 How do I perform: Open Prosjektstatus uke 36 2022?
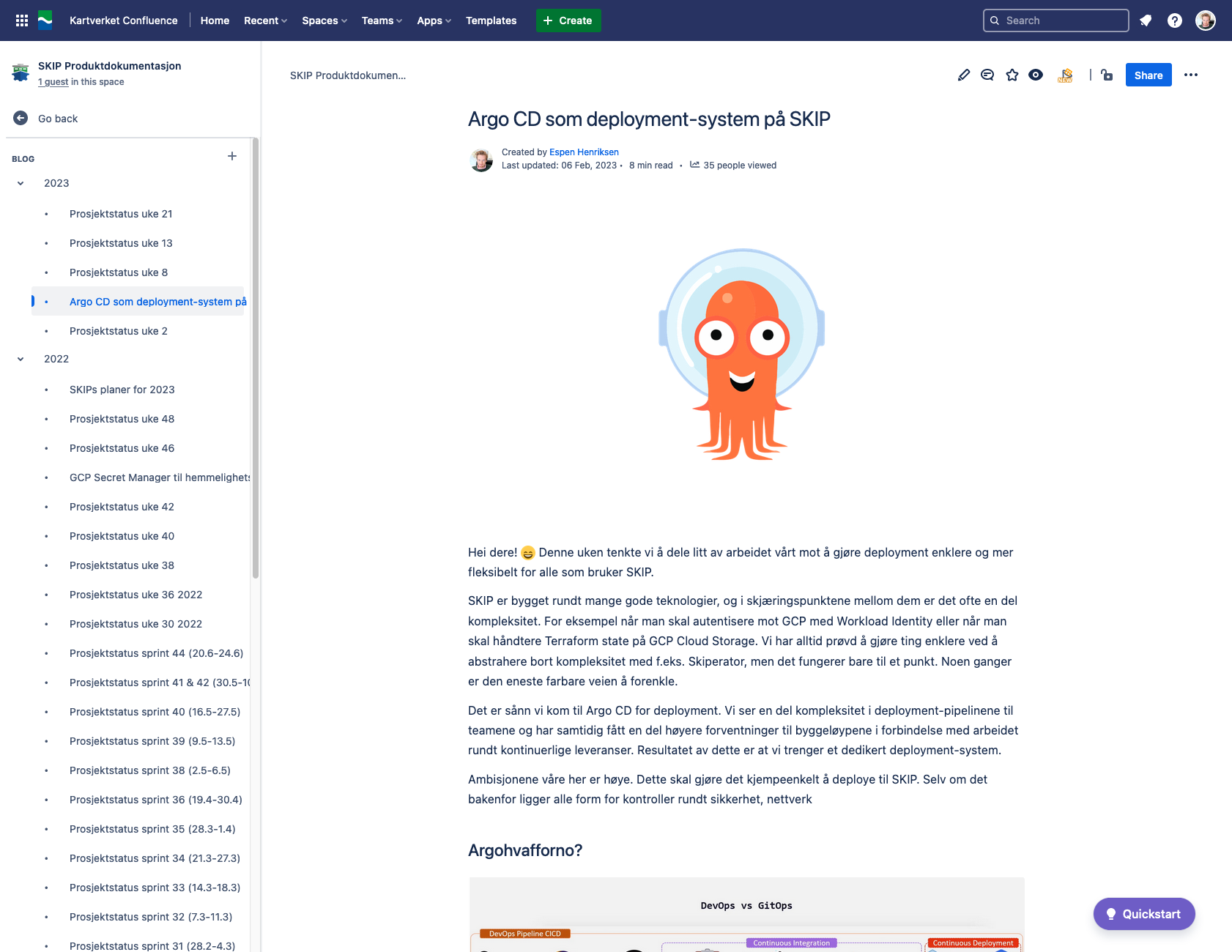(x=136, y=595)
